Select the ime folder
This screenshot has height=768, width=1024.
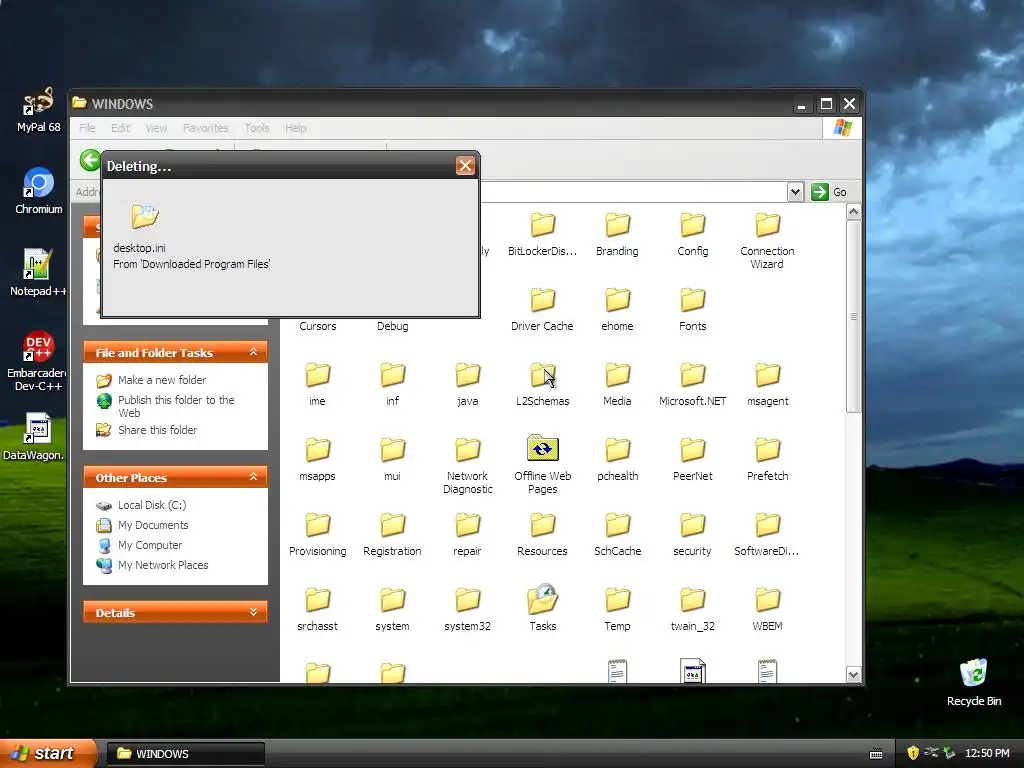(x=317, y=383)
